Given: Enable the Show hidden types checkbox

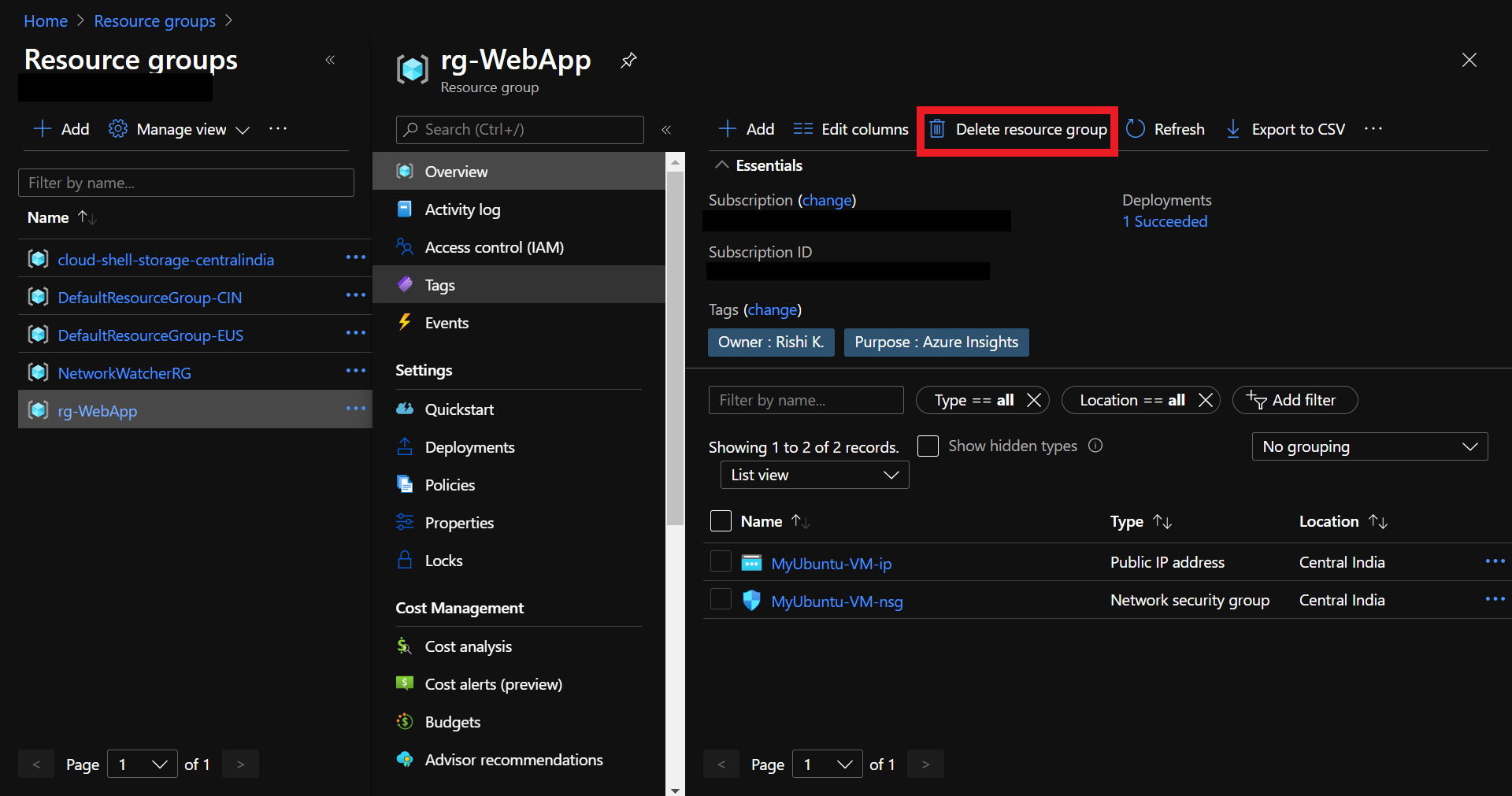Looking at the screenshot, I should [x=928, y=446].
